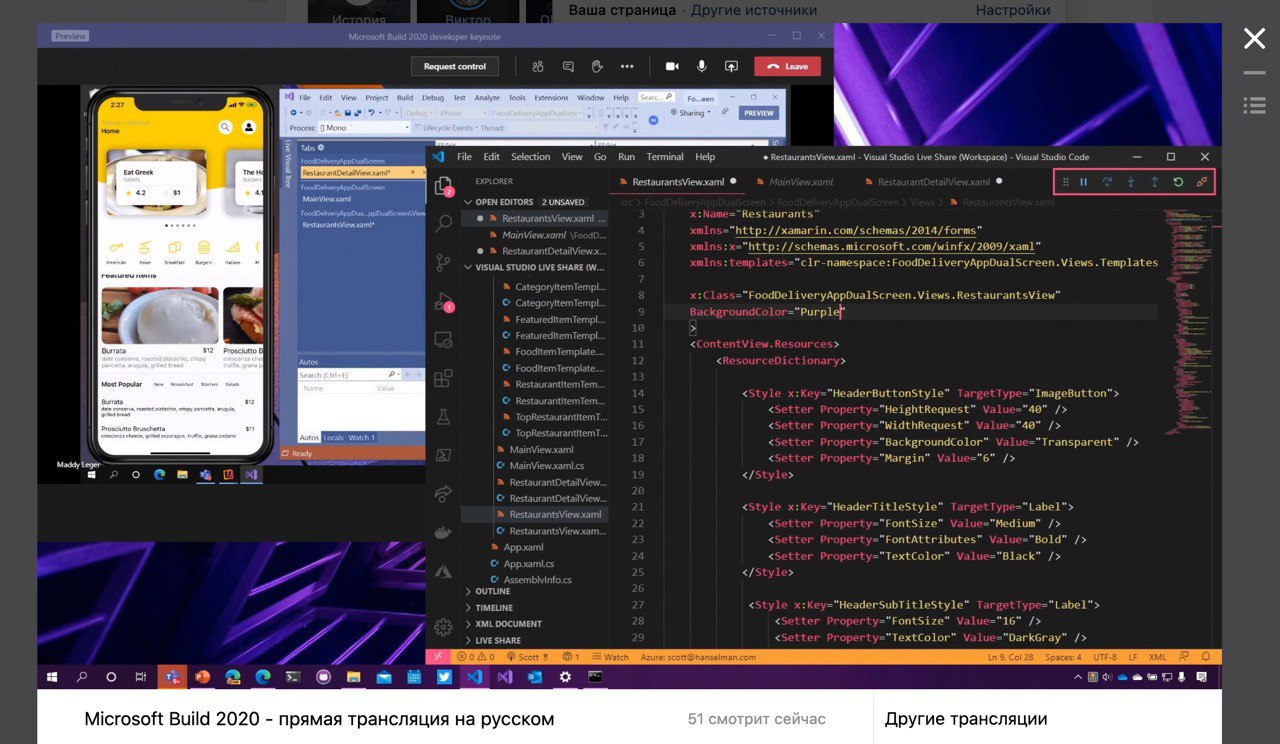Open the Docker whale icon in activity bar
Image resolution: width=1280 pixels, height=744 pixels.
pyautogui.click(x=443, y=532)
